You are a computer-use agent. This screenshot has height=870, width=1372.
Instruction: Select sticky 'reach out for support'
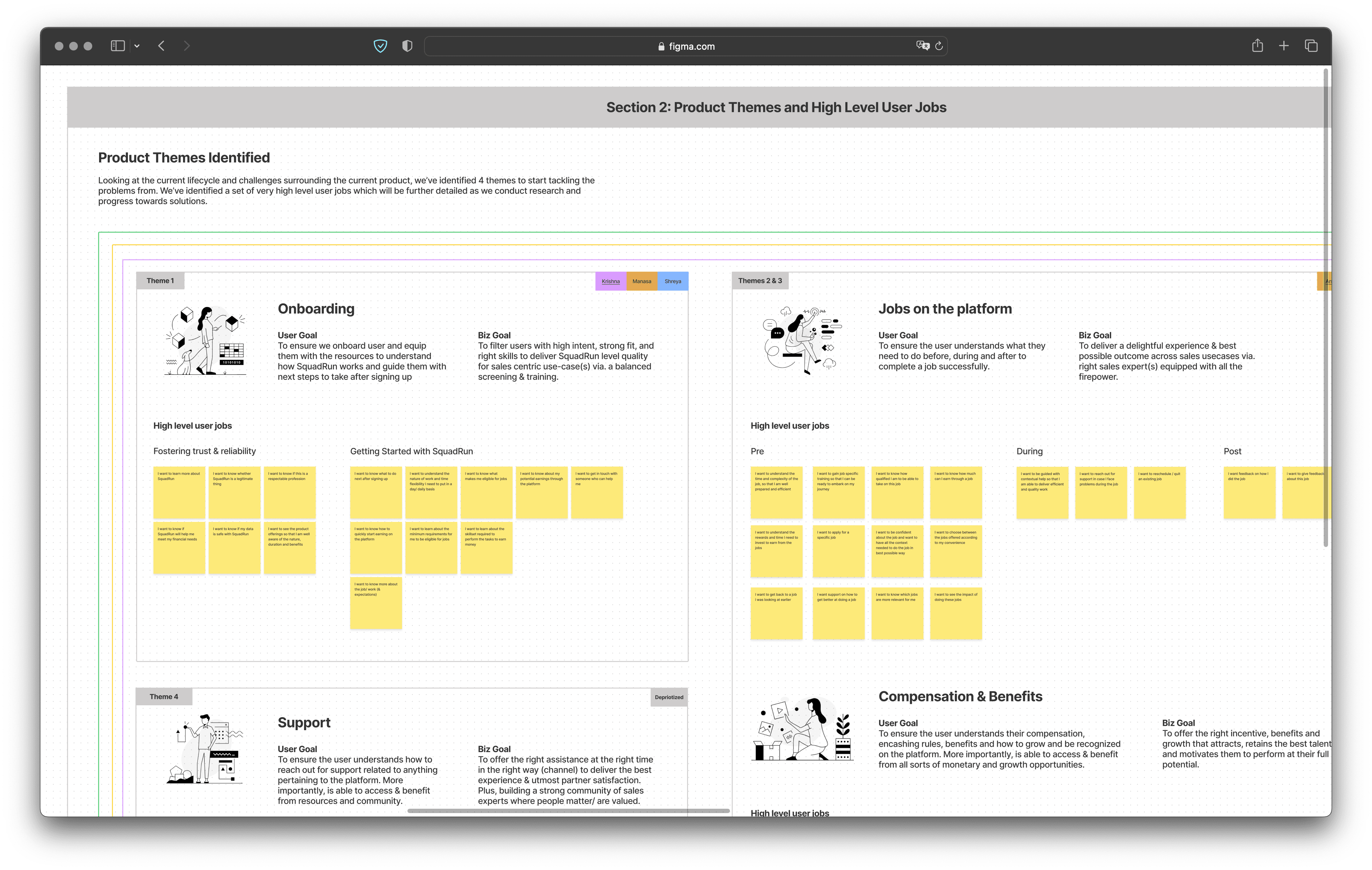click(x=1101, y=493)
